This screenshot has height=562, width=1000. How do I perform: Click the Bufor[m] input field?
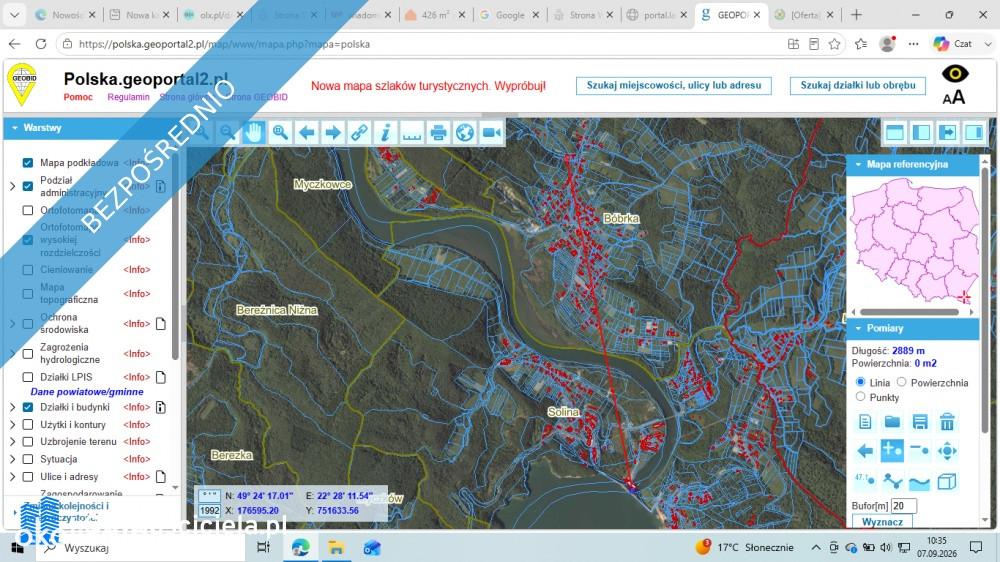click(904, 506)
